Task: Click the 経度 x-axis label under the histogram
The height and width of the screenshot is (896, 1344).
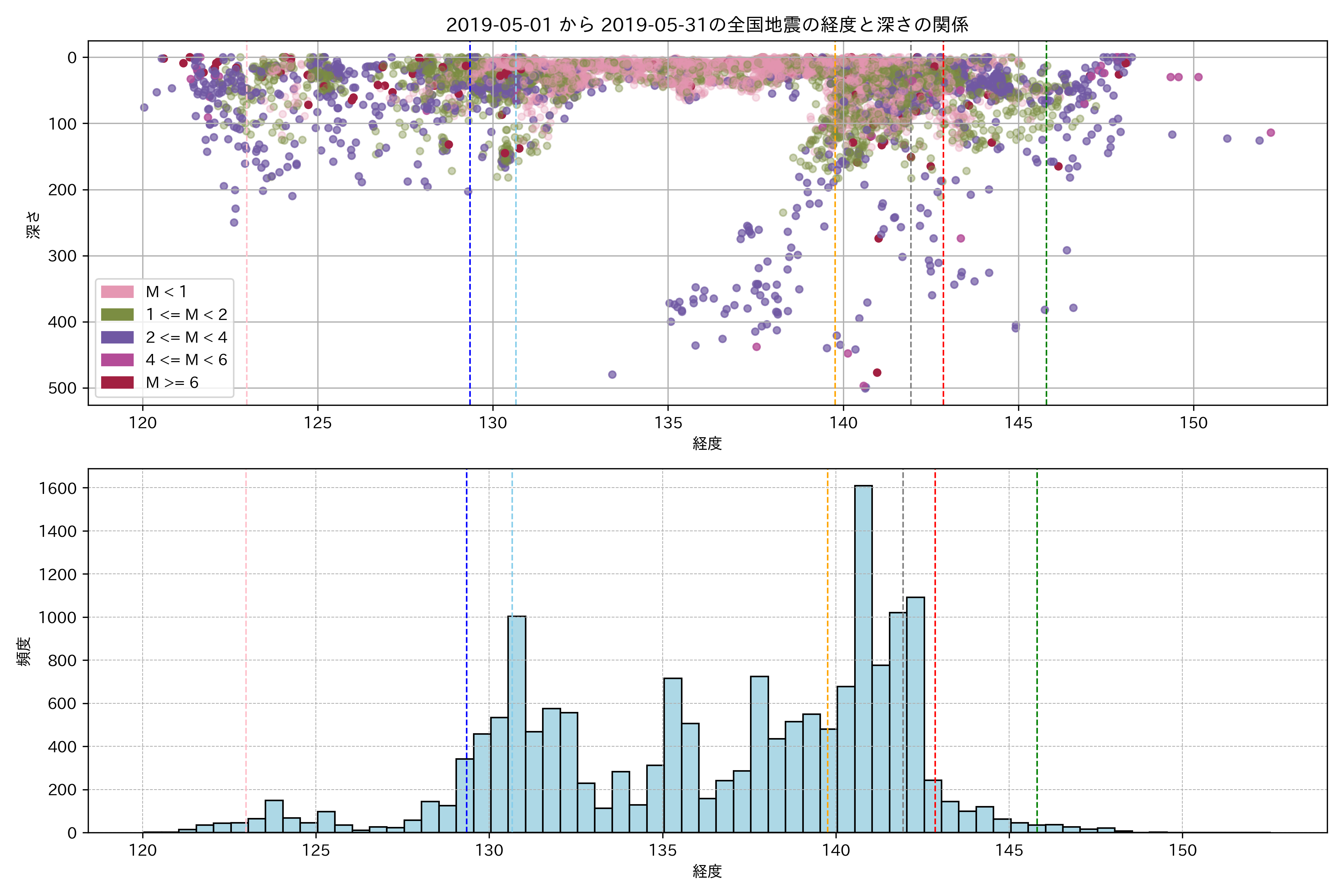Action: click(707, 871)
